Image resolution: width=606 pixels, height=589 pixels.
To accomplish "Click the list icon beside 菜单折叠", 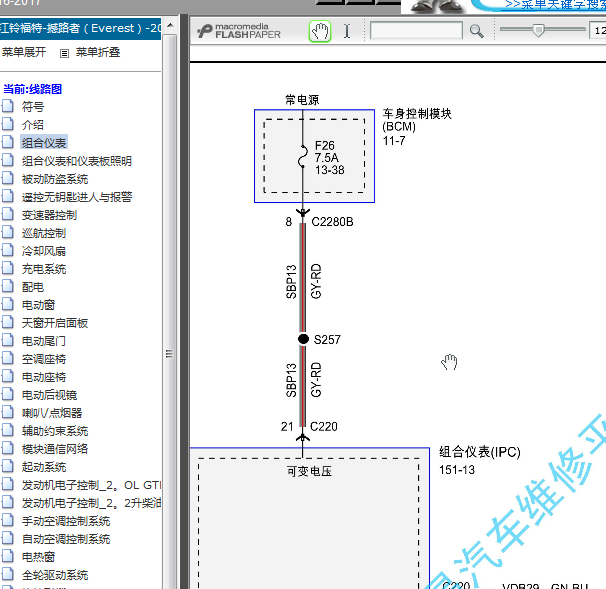I will point(65,53).
